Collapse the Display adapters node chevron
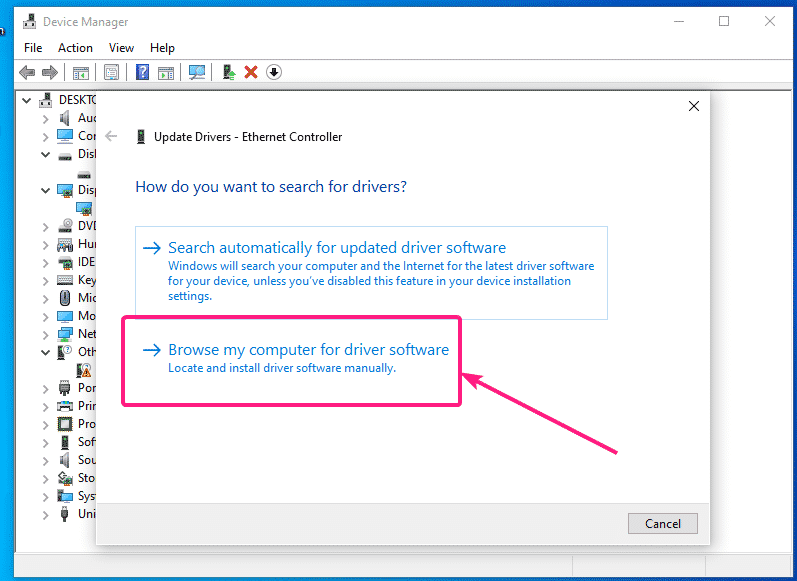This screenshot has width=797, height=581. (x=45, y=191)
